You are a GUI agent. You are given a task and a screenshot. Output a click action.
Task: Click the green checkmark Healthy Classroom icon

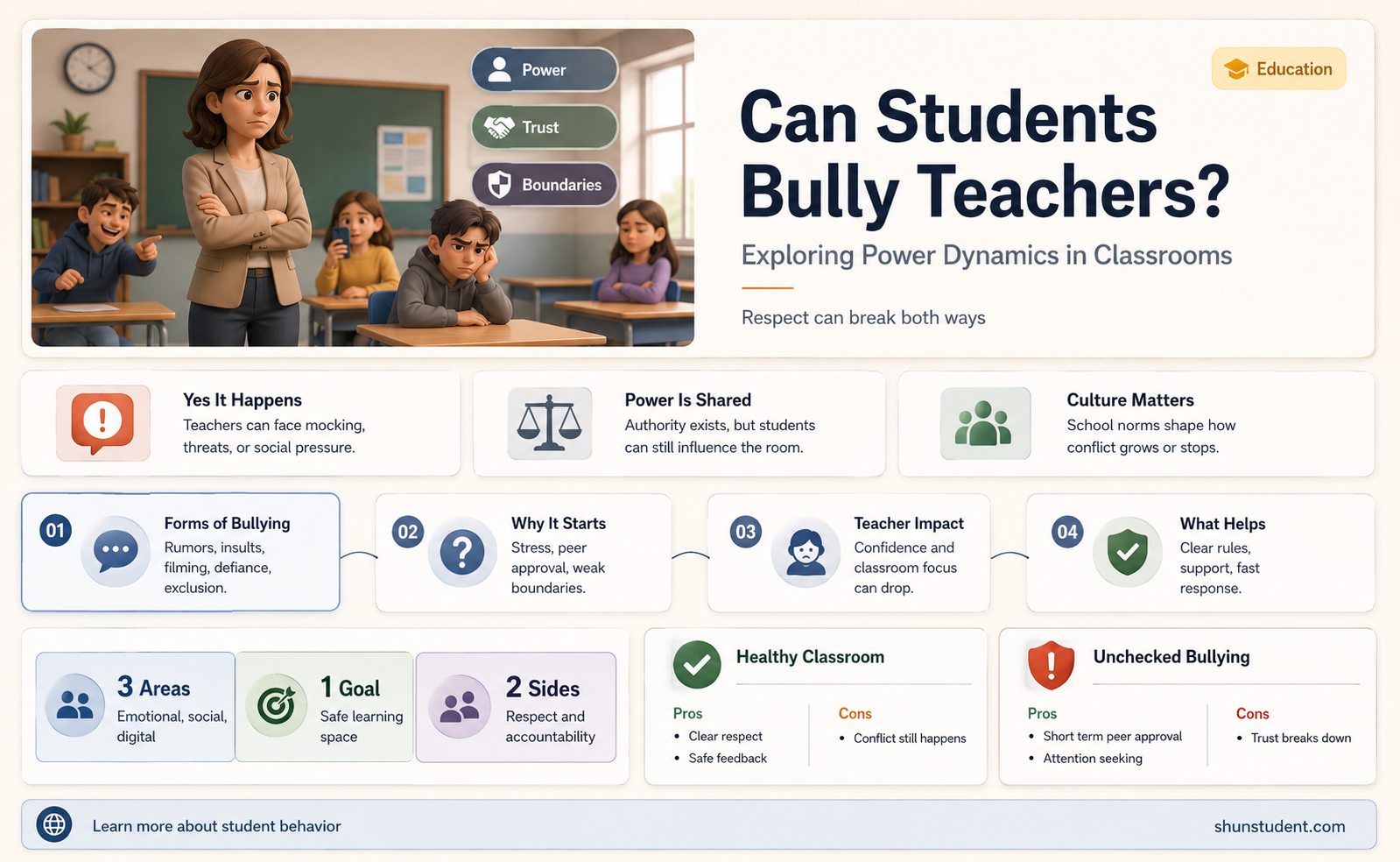(697, 665)
